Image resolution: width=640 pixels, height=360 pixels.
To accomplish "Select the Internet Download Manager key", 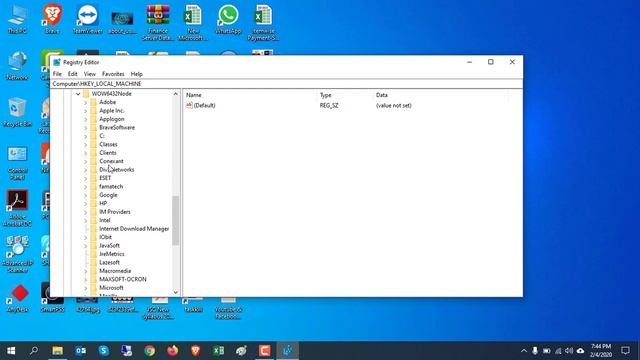I will pos(134,229).
